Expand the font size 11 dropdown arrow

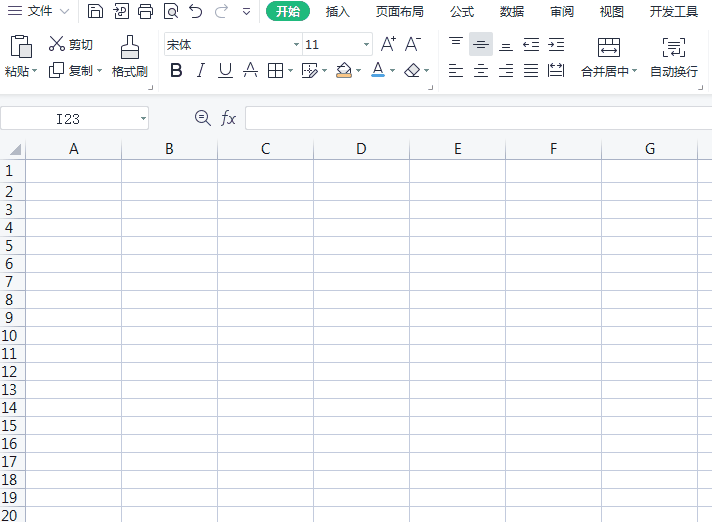click(366, 44)
